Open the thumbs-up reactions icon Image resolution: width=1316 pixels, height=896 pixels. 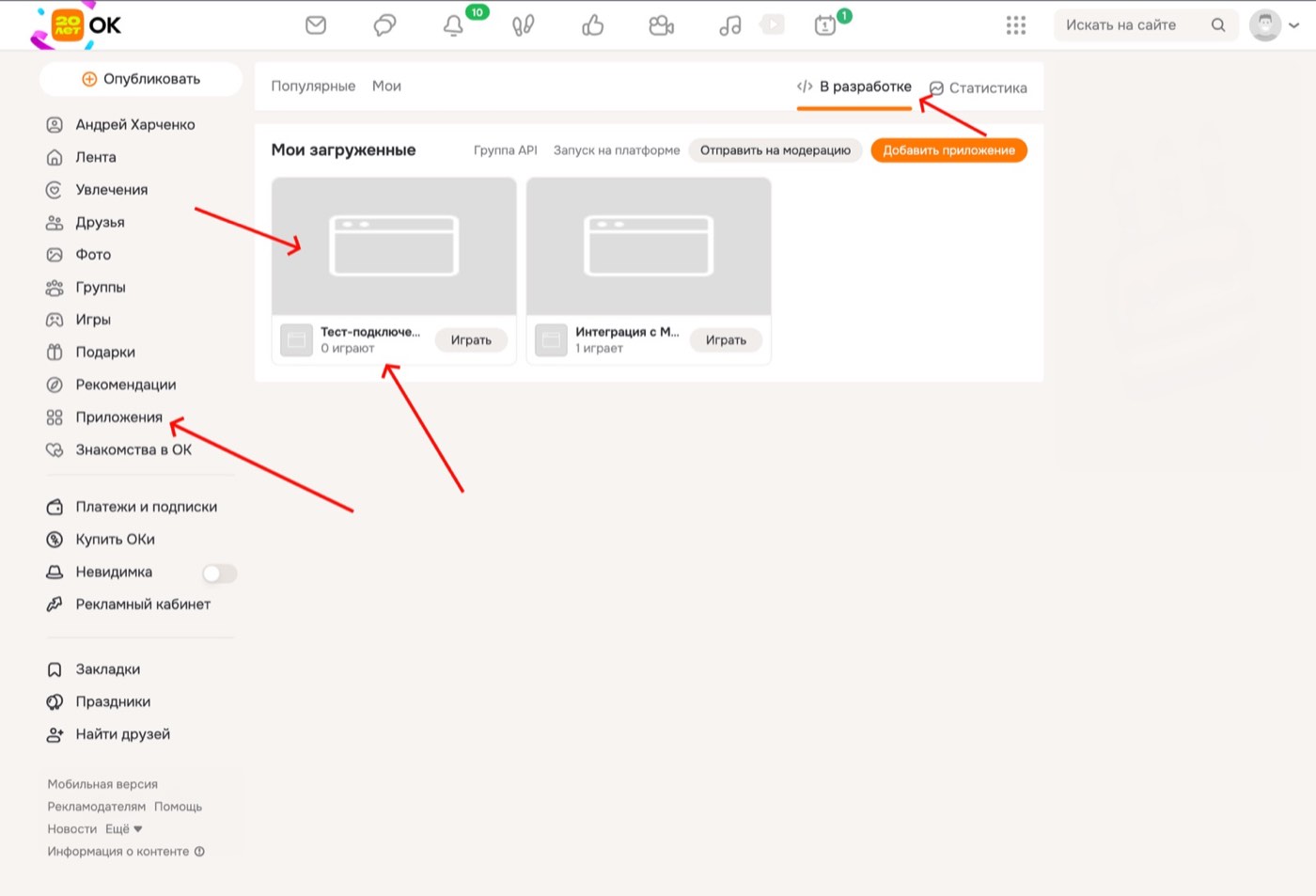[x=592, y=25]
